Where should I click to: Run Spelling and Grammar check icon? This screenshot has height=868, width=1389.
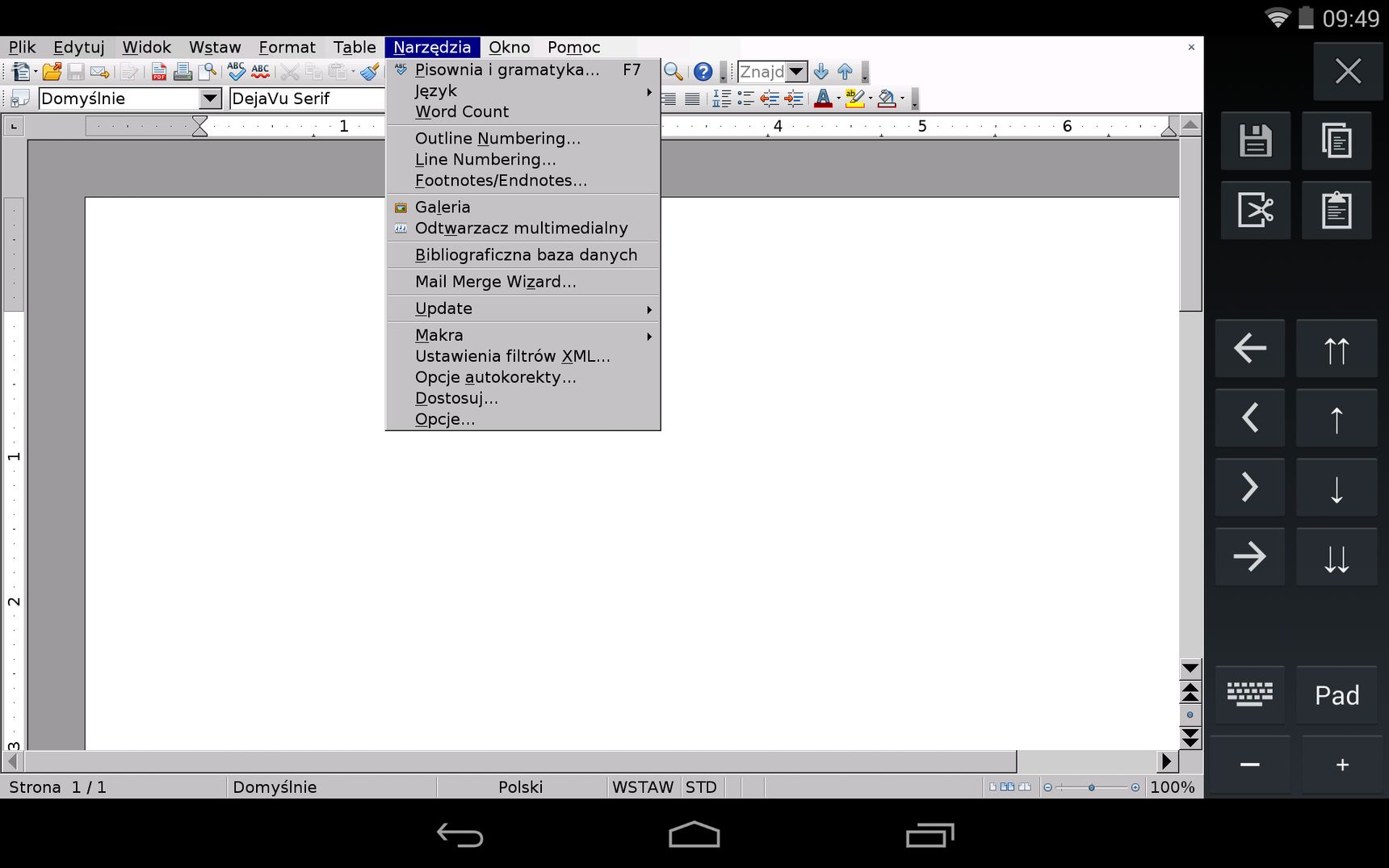point(236,72)
